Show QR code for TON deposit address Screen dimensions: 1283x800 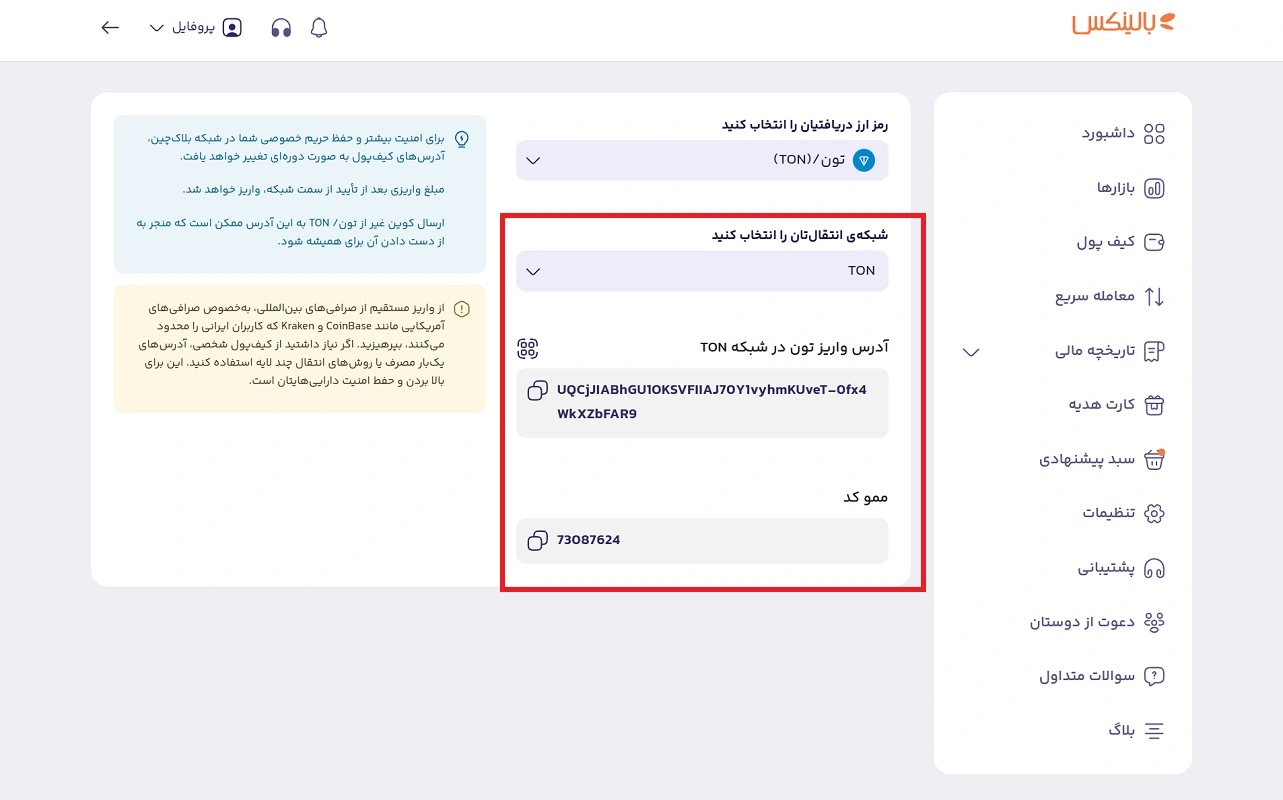coord(528,348)
